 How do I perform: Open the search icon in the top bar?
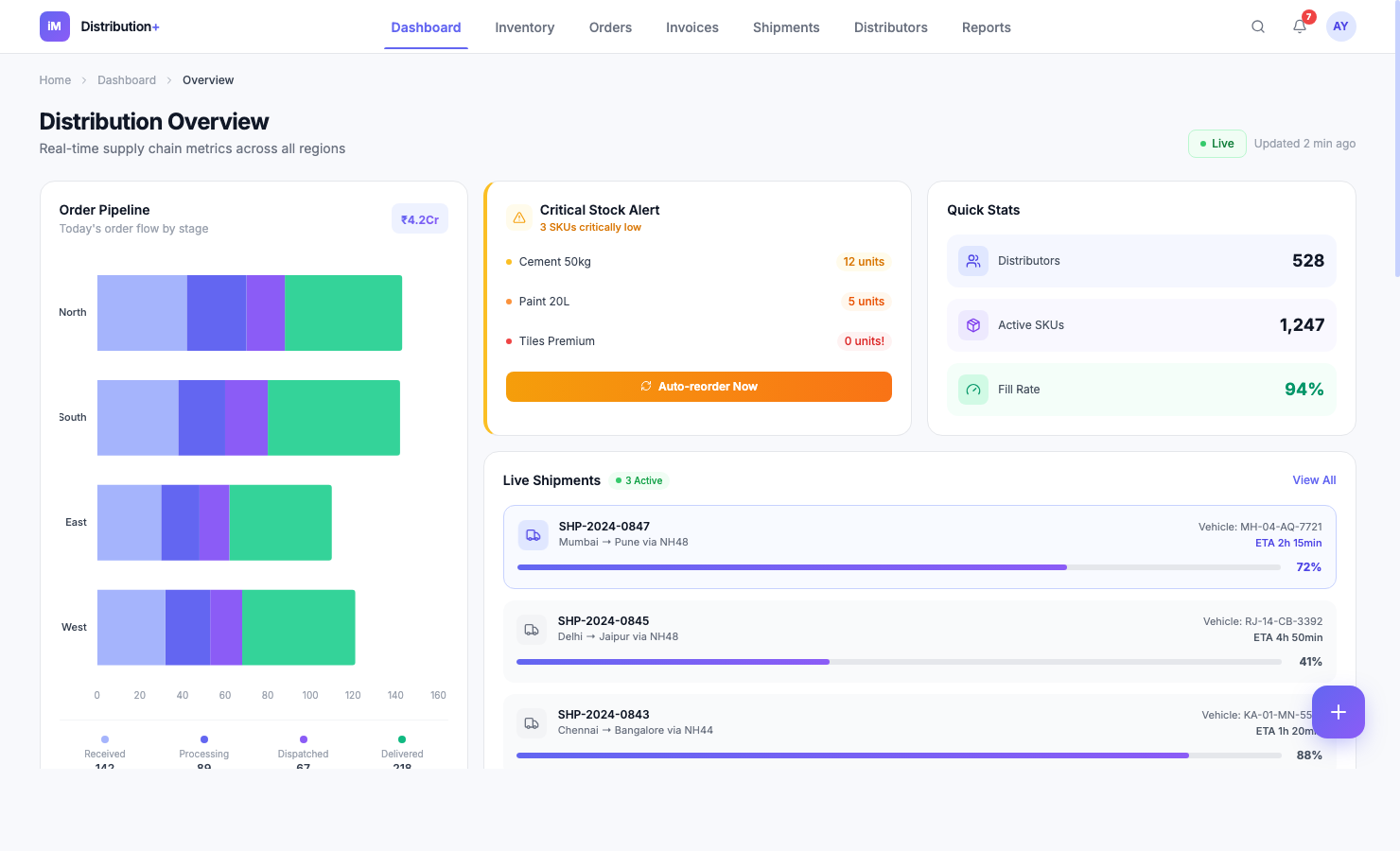1257,26
